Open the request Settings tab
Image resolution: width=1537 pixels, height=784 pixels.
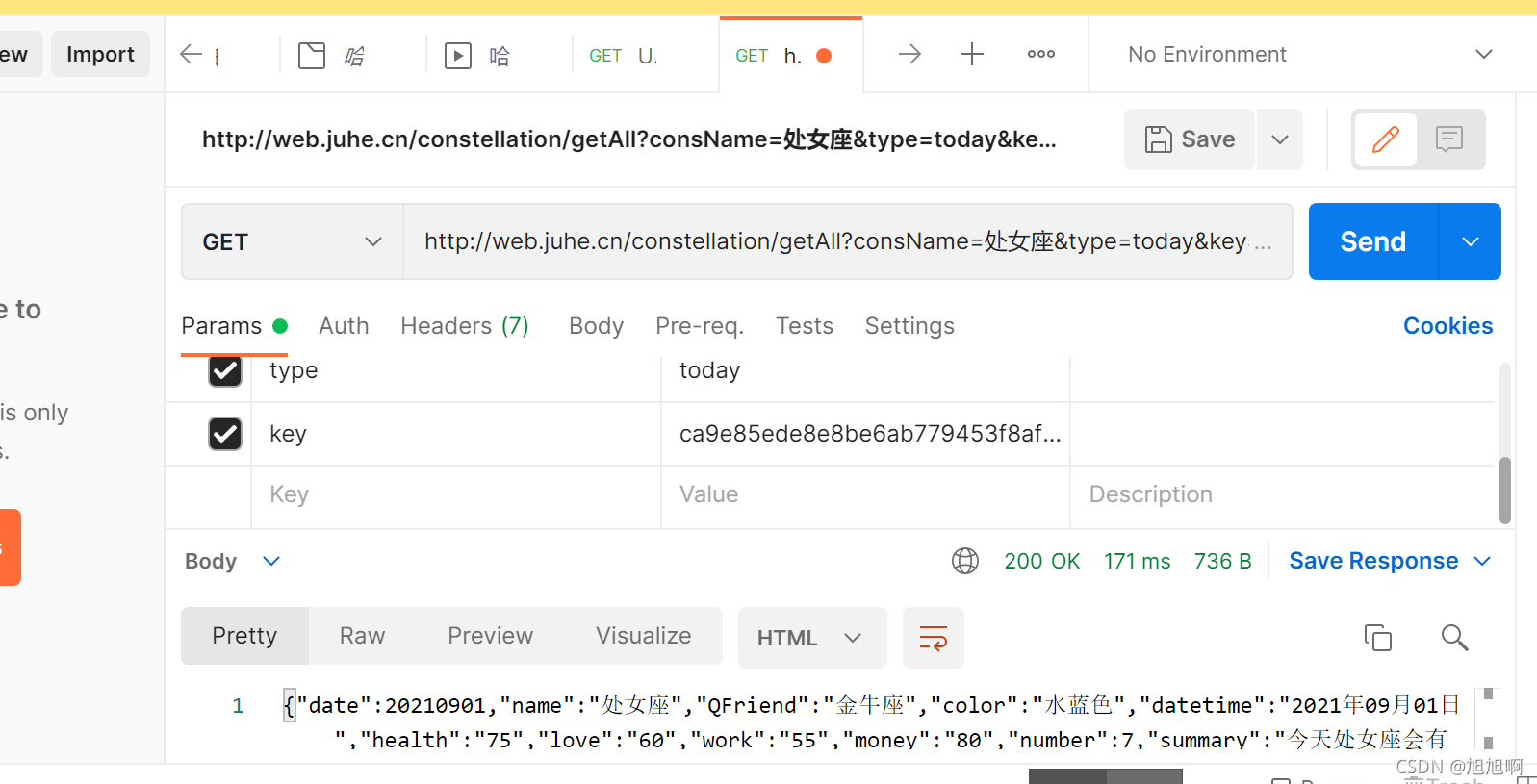909,326
